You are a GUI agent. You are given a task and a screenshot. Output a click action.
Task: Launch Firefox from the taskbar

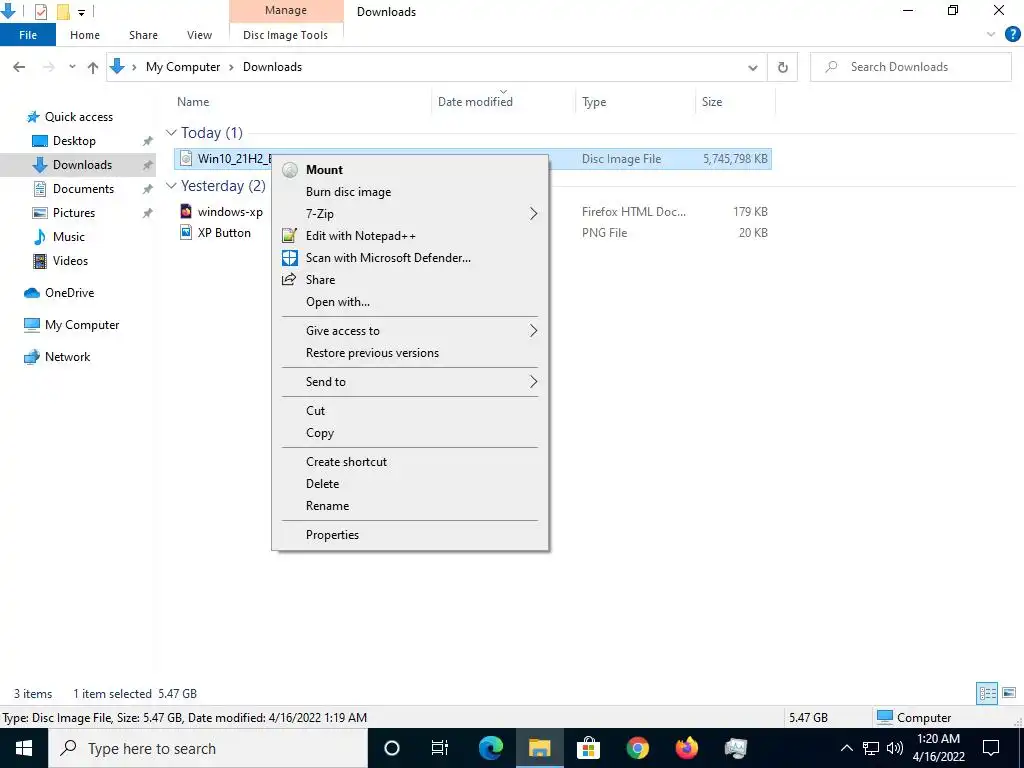pos(686,748)
